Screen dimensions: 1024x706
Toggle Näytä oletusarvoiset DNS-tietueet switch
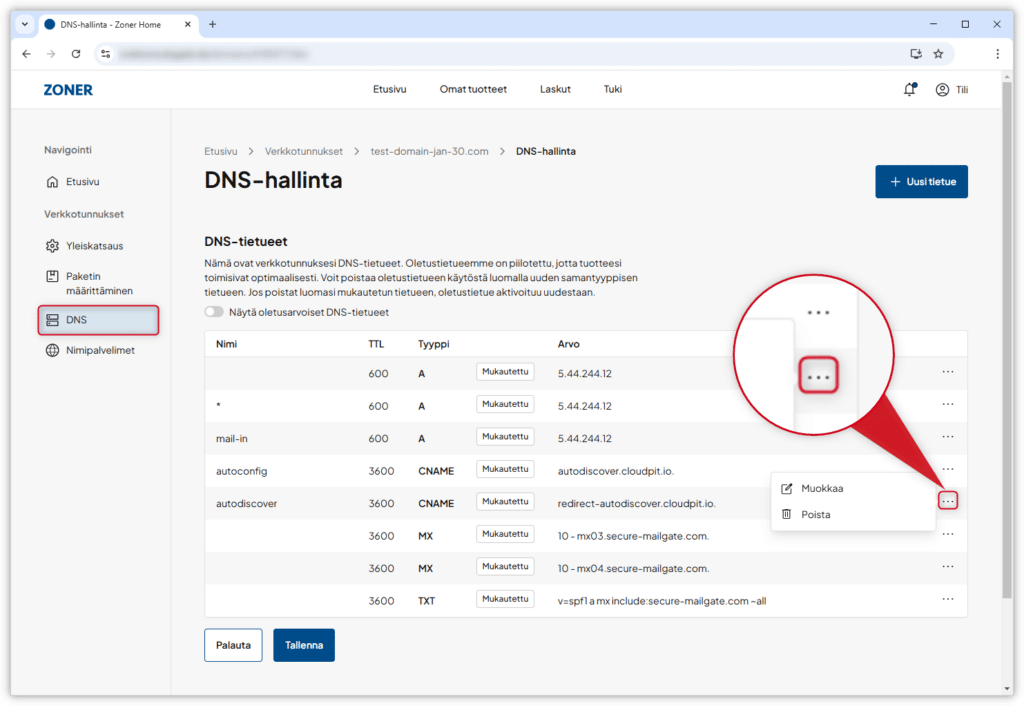214,312
